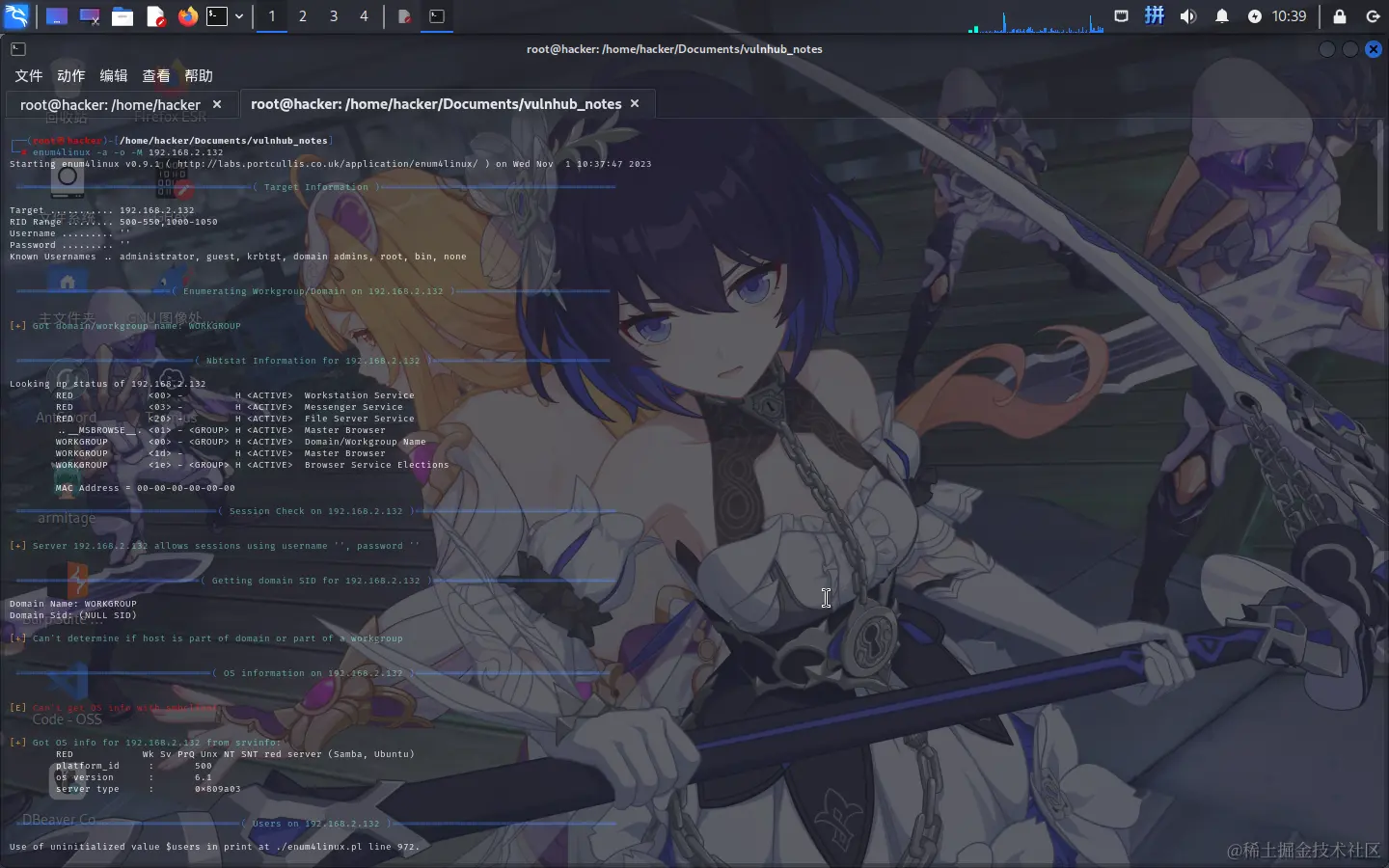Minimize the terminal window
The image size is (1389, 868).
pos(1327,49)
